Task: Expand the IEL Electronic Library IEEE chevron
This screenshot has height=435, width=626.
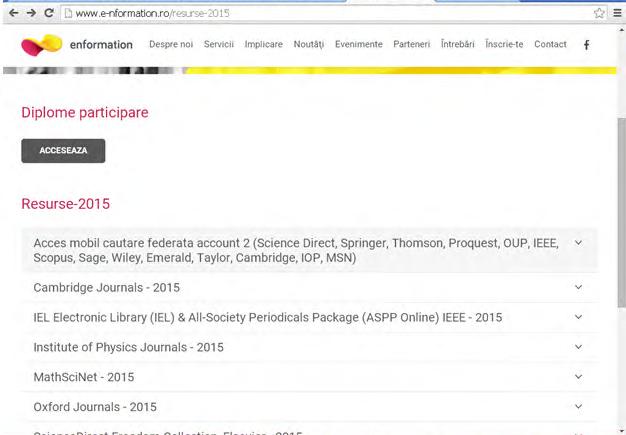Action: [578, 317]
